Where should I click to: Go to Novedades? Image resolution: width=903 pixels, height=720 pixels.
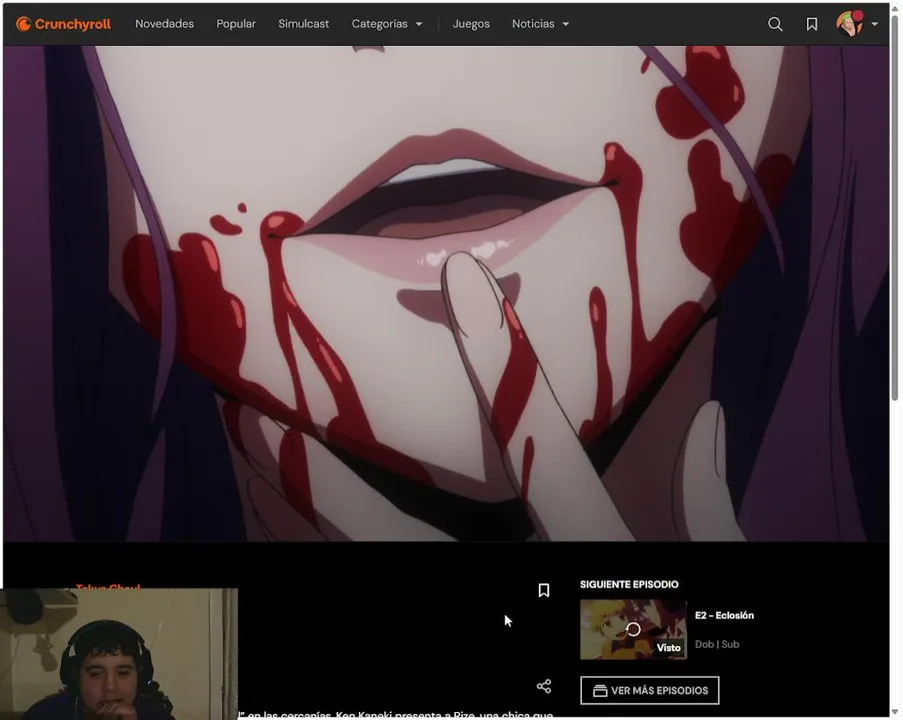[x=164, y=24]
